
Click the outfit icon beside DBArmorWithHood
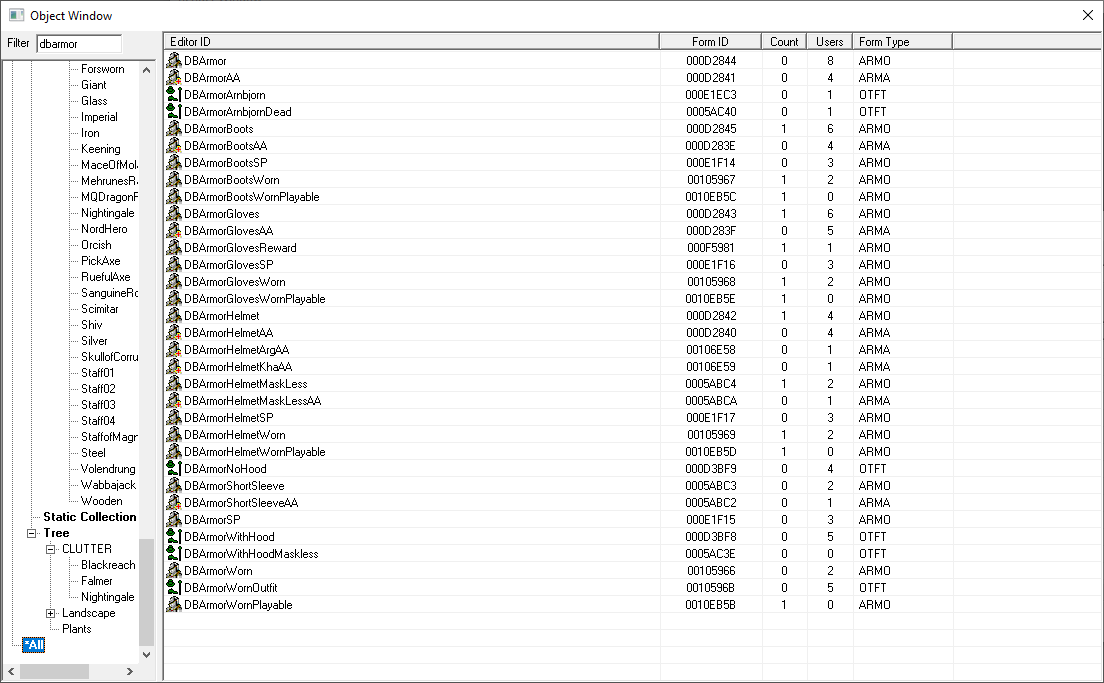[174, 537]
